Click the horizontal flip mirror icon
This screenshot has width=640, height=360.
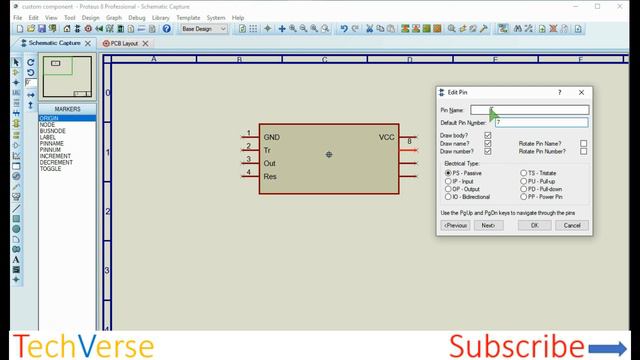(x=31, y=95)
